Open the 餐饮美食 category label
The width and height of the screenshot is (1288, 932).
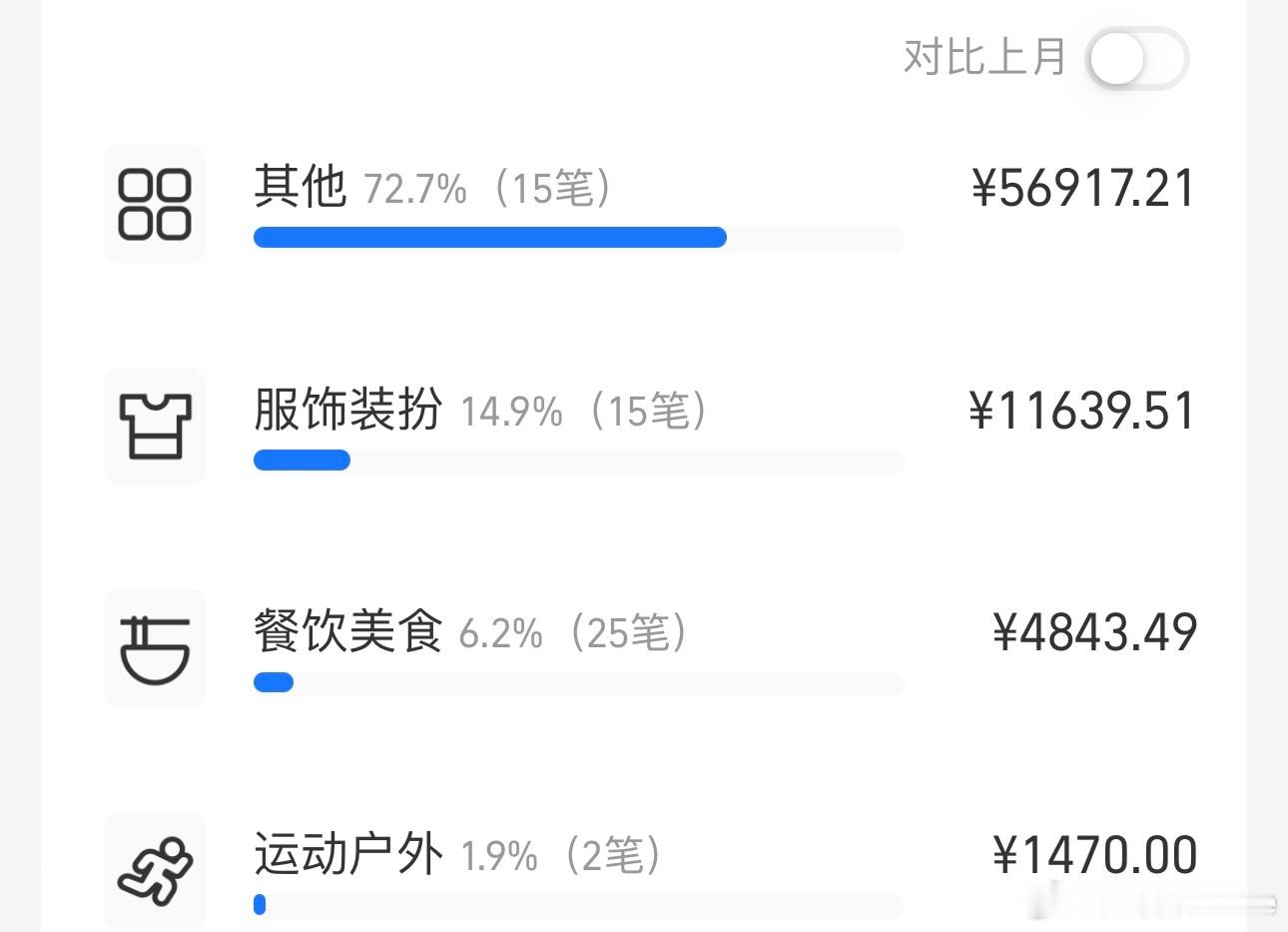click(347, 632)
